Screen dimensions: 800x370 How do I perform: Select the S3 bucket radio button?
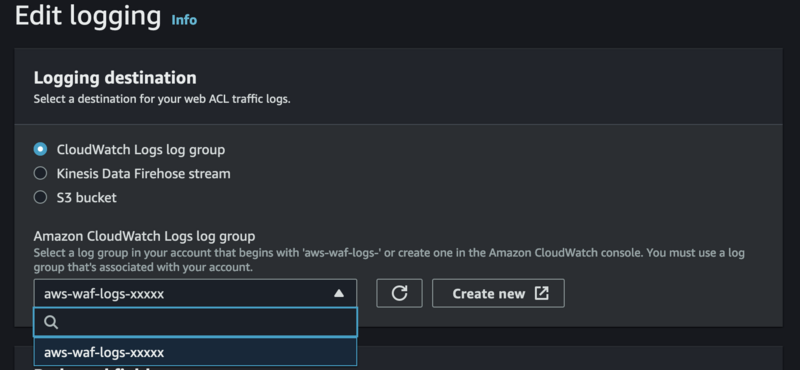(x=40, y=198)
